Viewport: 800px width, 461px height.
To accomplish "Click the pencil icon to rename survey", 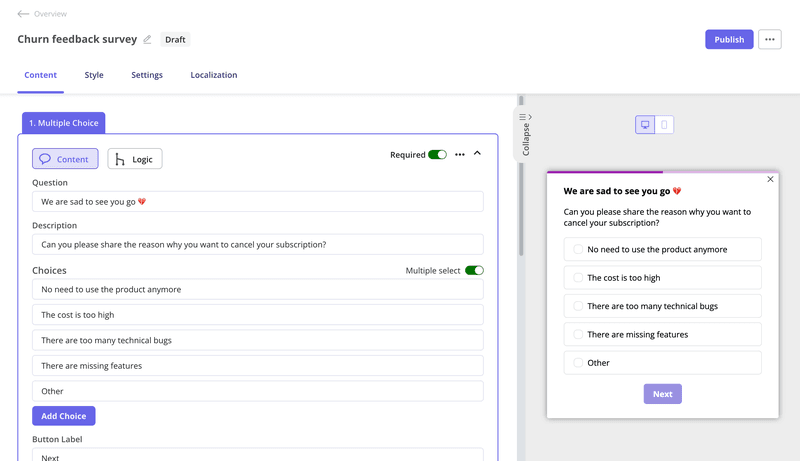I will point(147,40).
